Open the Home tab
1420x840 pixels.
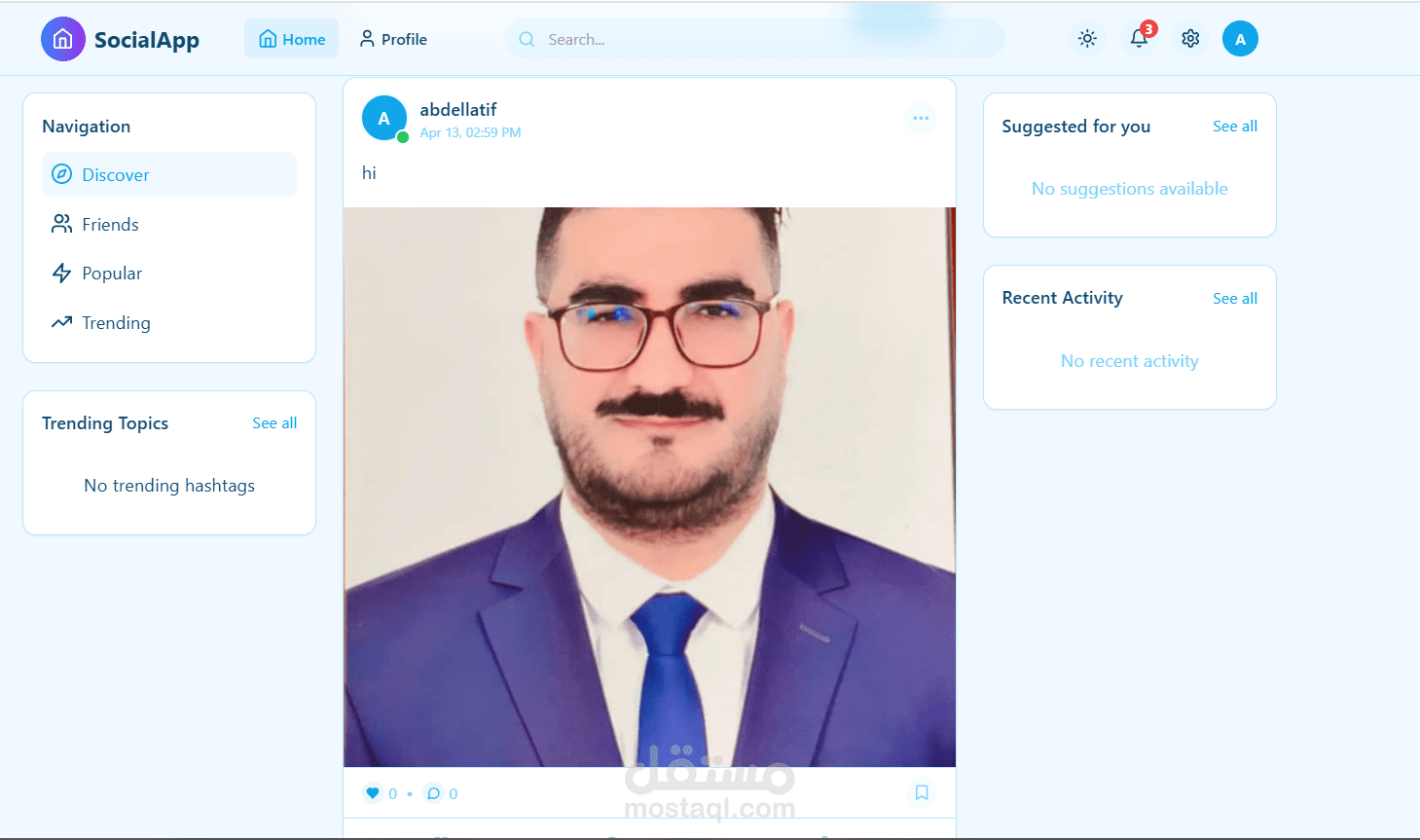[x=292, y=39]
